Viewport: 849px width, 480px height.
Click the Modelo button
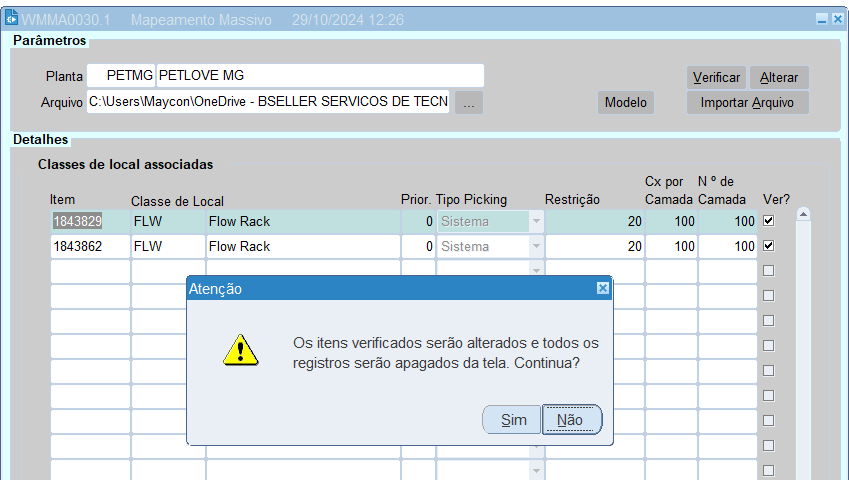[626, 102]
